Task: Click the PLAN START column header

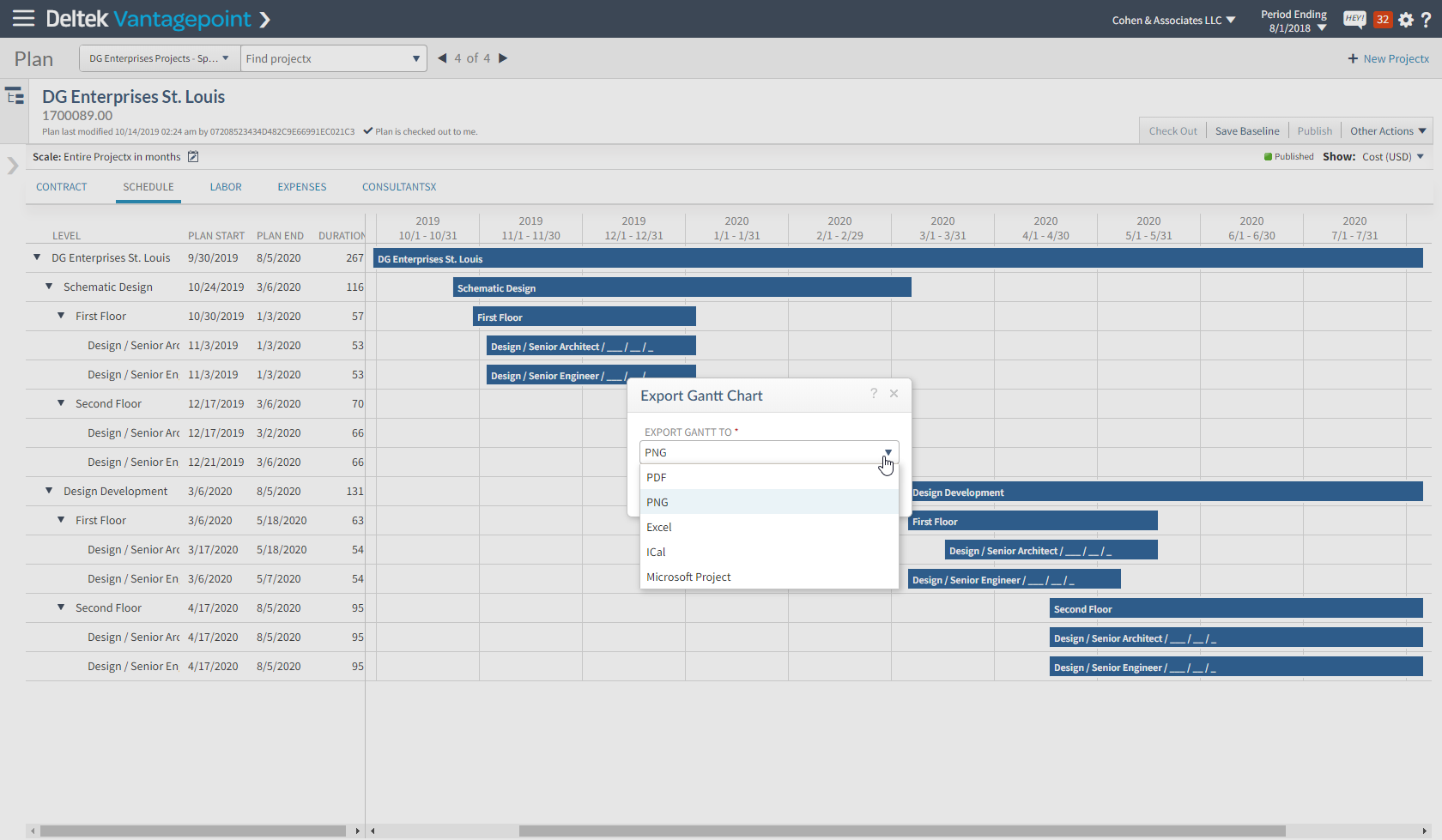Action: [x=216, y=235]
